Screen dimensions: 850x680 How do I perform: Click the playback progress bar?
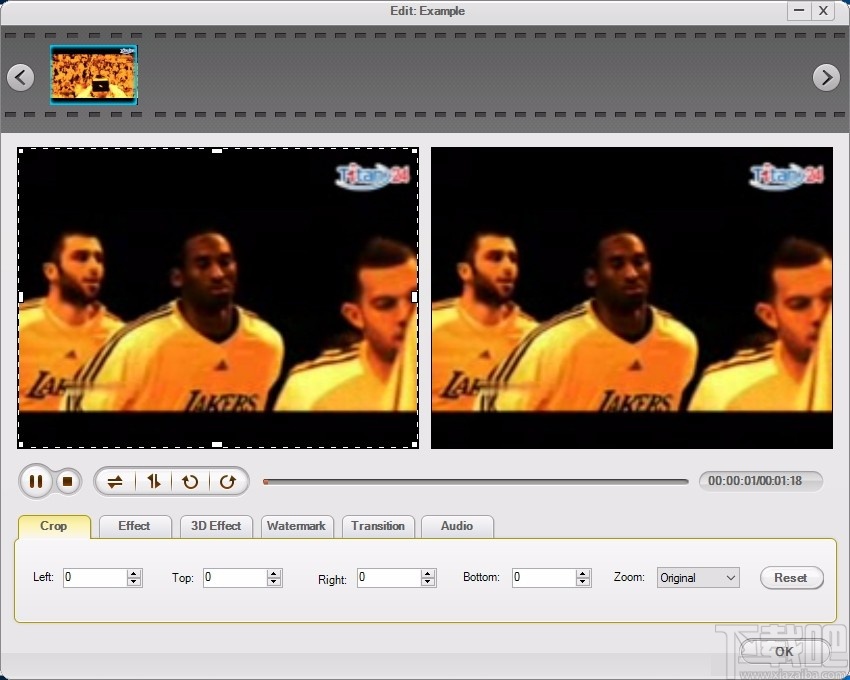click(x=475, y=481)
